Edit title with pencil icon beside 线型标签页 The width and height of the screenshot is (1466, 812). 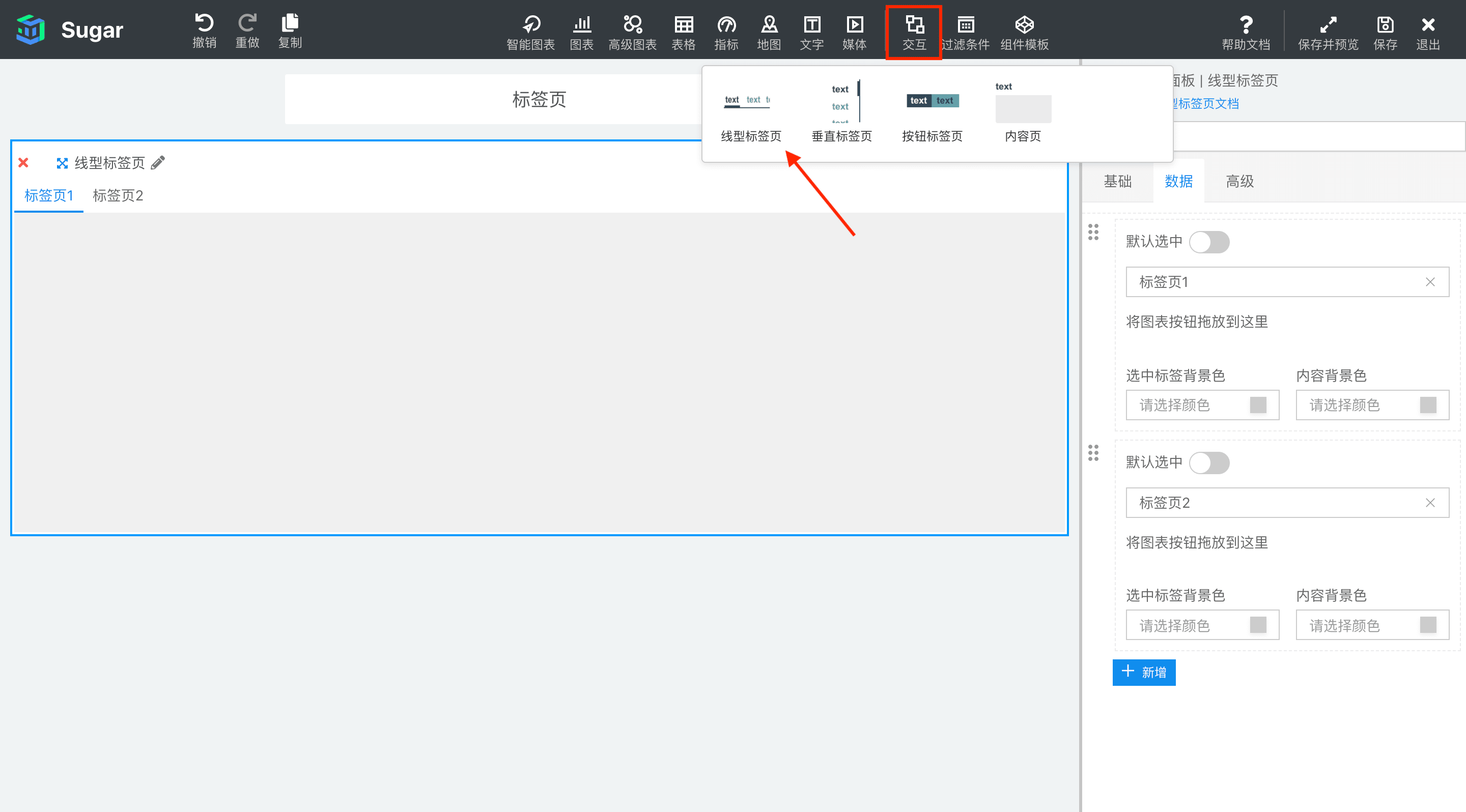click(x=158, y=163)
